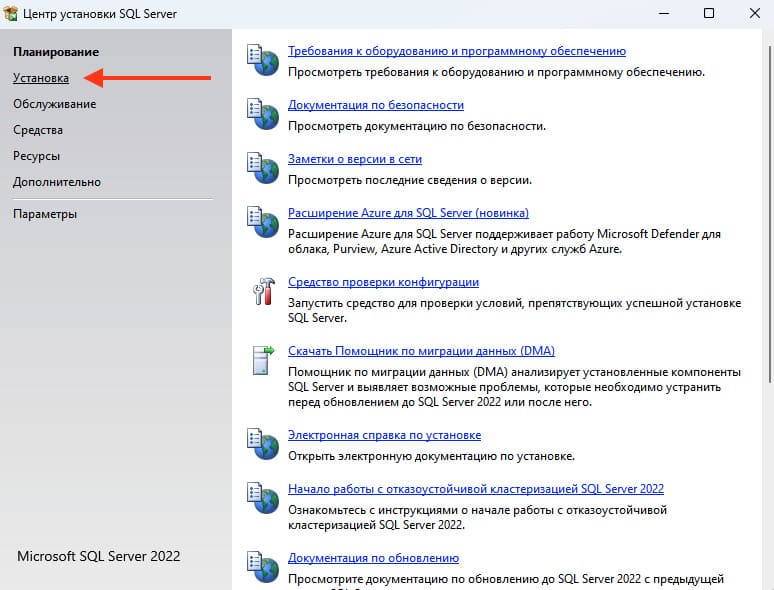
Task: Click text Просмотреть последние сведения о версии.
Action: [410, 180]
